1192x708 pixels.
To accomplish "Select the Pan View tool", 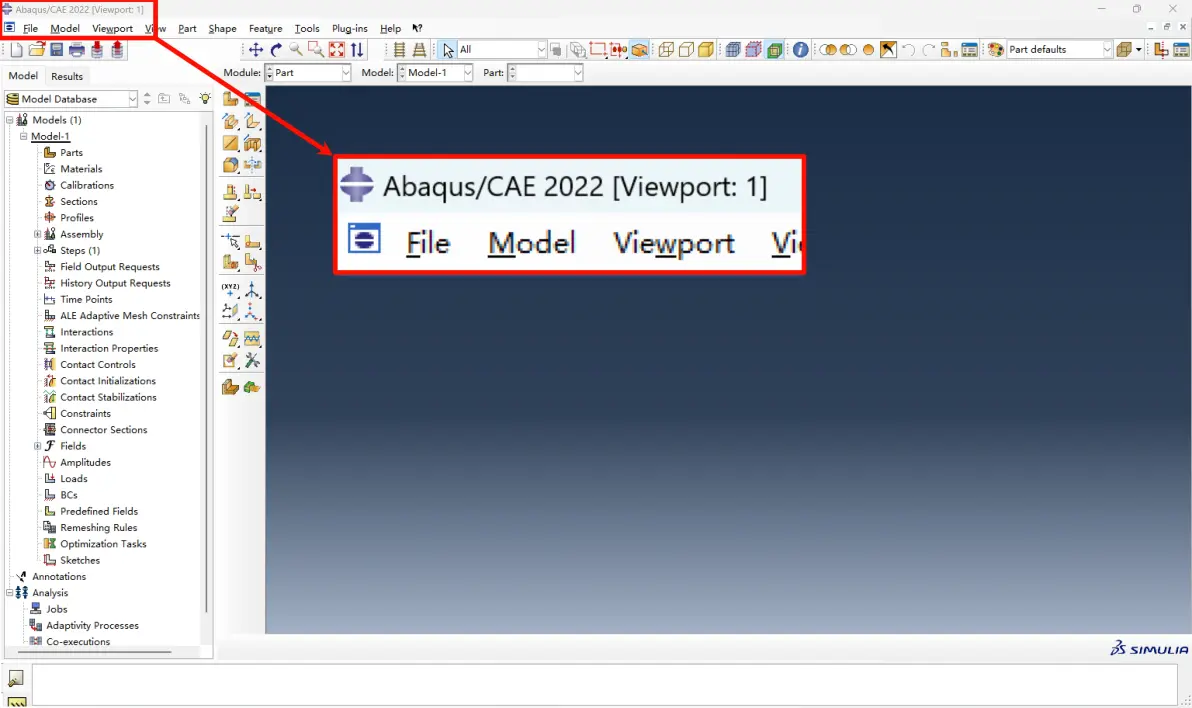I will (x=256, y=50).
